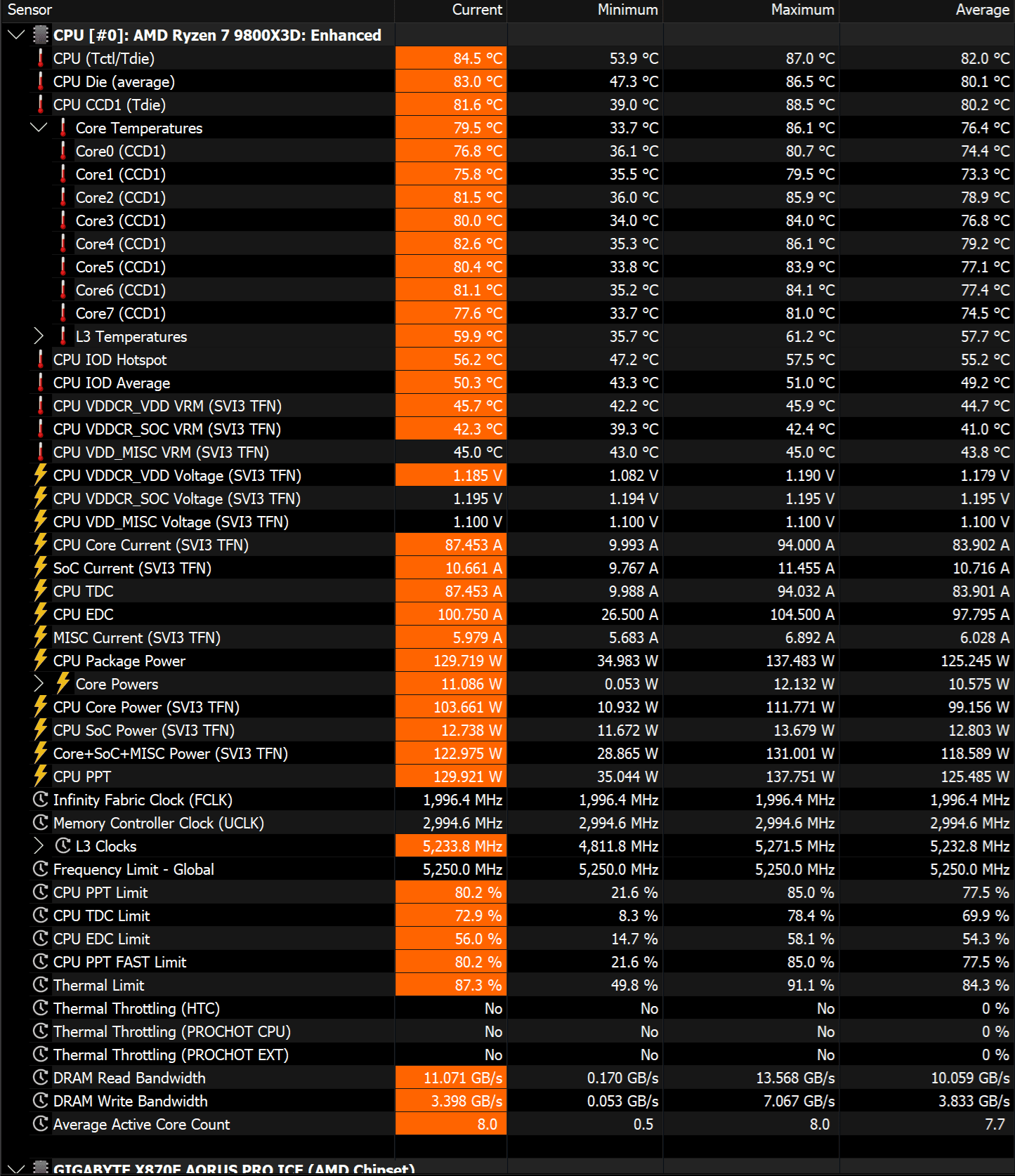Image resolution: width=1015 pixels, height=1176 pixels.
Task: Click the clock icon for L3 Clocks
Action: tap(63, 846)
